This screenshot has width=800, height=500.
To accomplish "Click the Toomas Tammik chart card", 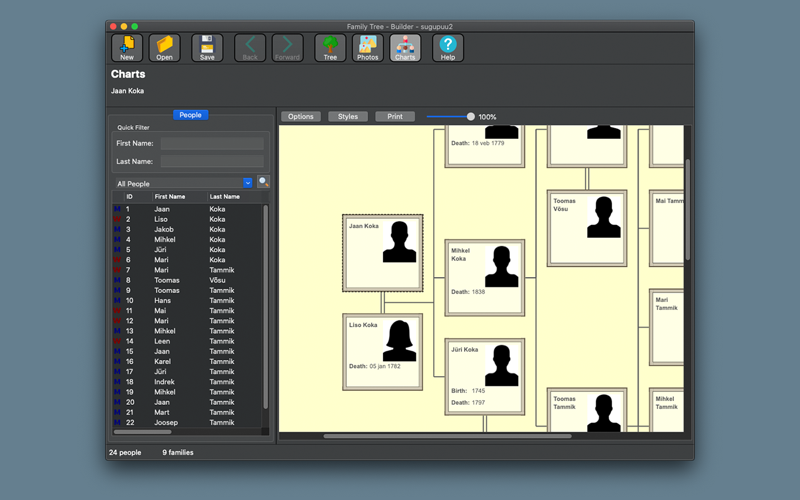I will [x=587, y=410].
